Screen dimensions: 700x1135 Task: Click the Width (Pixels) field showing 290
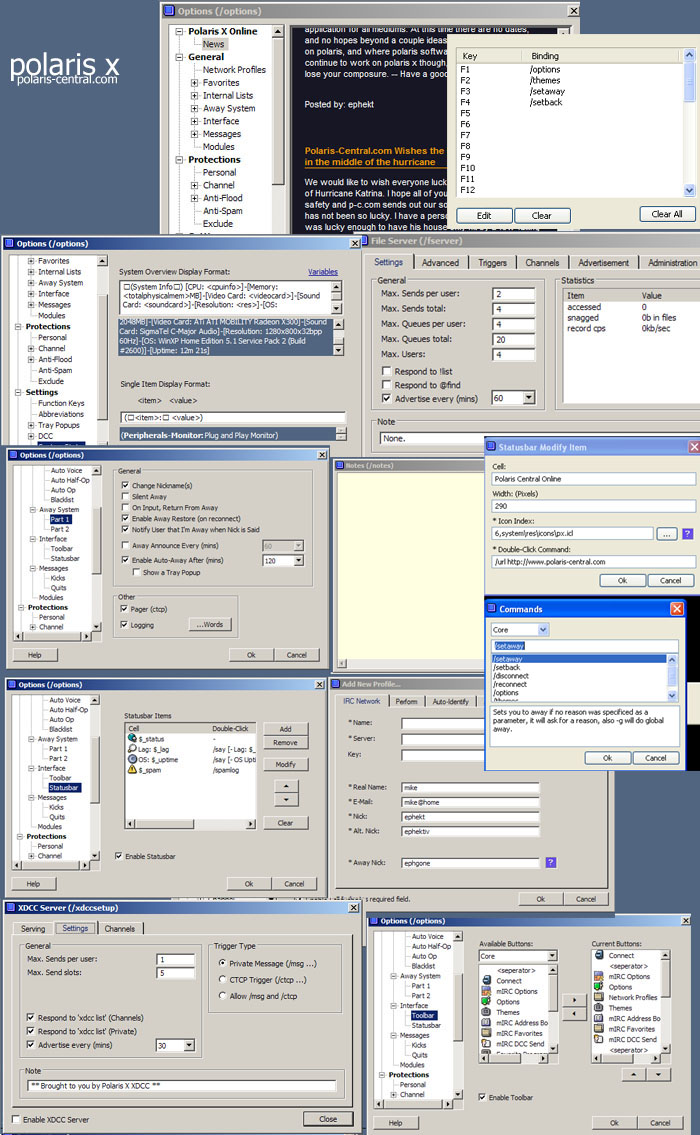[594, 506]
